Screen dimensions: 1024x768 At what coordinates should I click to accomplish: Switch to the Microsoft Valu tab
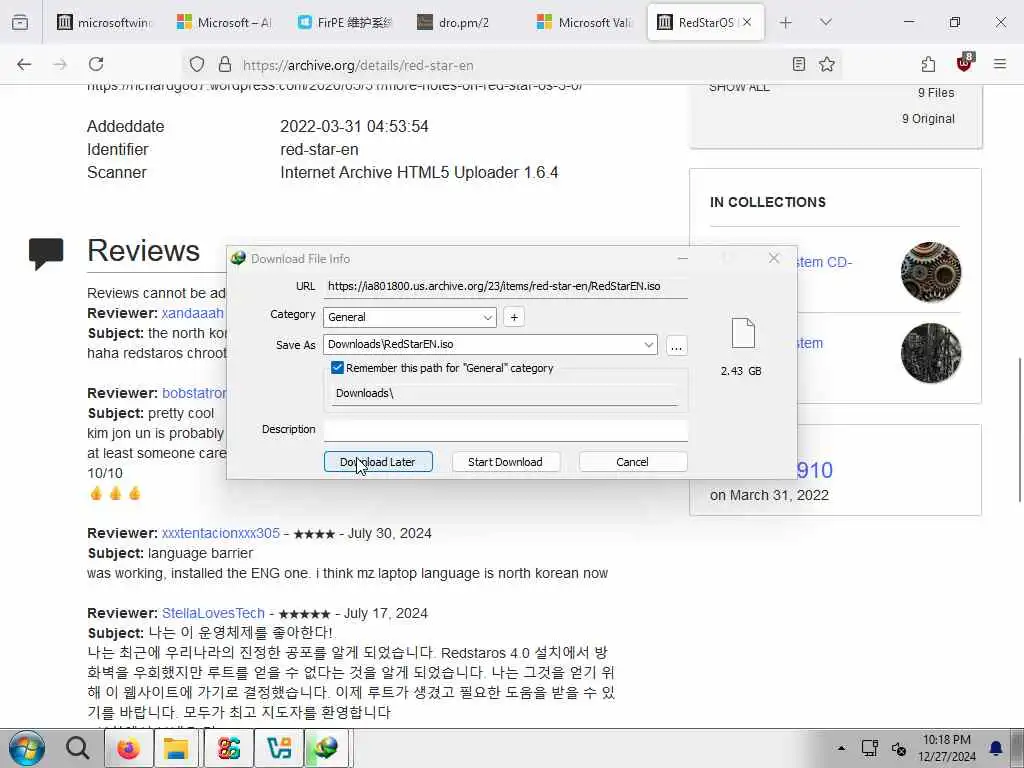[x=584, y=22]
